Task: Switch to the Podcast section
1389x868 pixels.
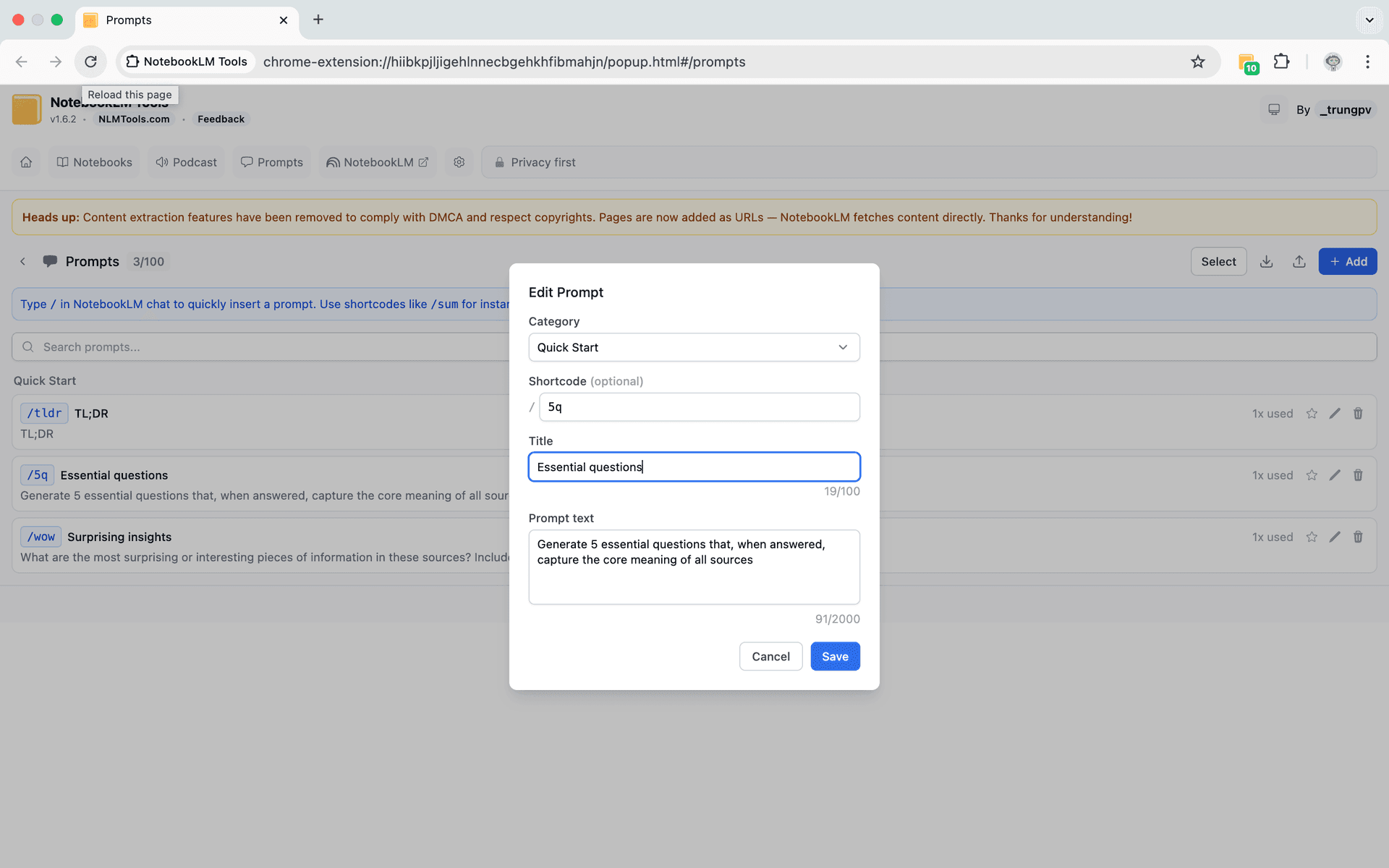Action: click(186, 162)
